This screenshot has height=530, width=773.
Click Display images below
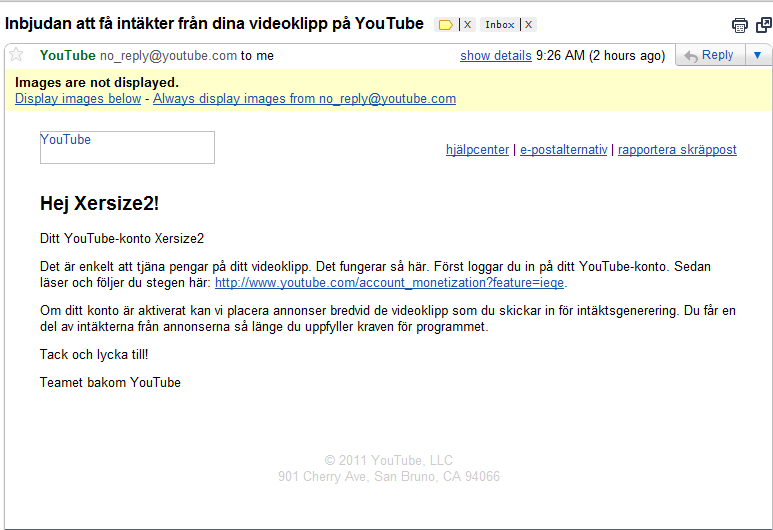pos(78,99)
